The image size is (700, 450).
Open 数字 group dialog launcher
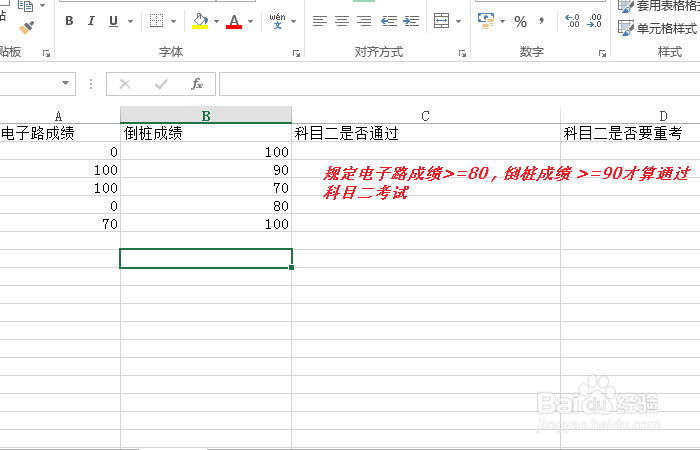click(x=602, y=53)
